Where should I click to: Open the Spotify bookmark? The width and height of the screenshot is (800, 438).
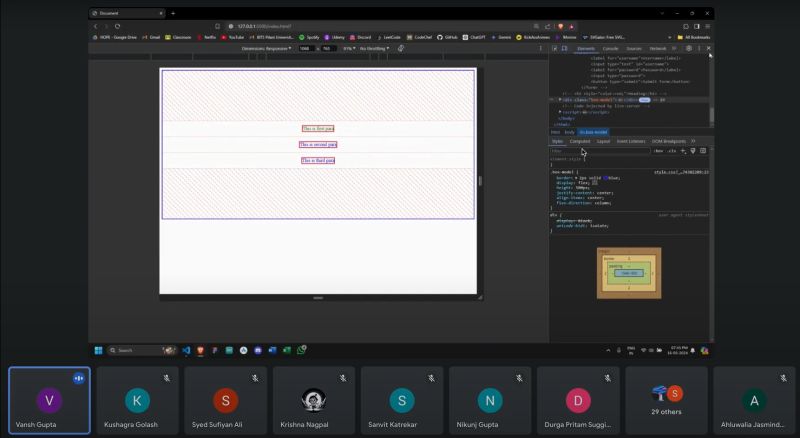tap(309, 37)
